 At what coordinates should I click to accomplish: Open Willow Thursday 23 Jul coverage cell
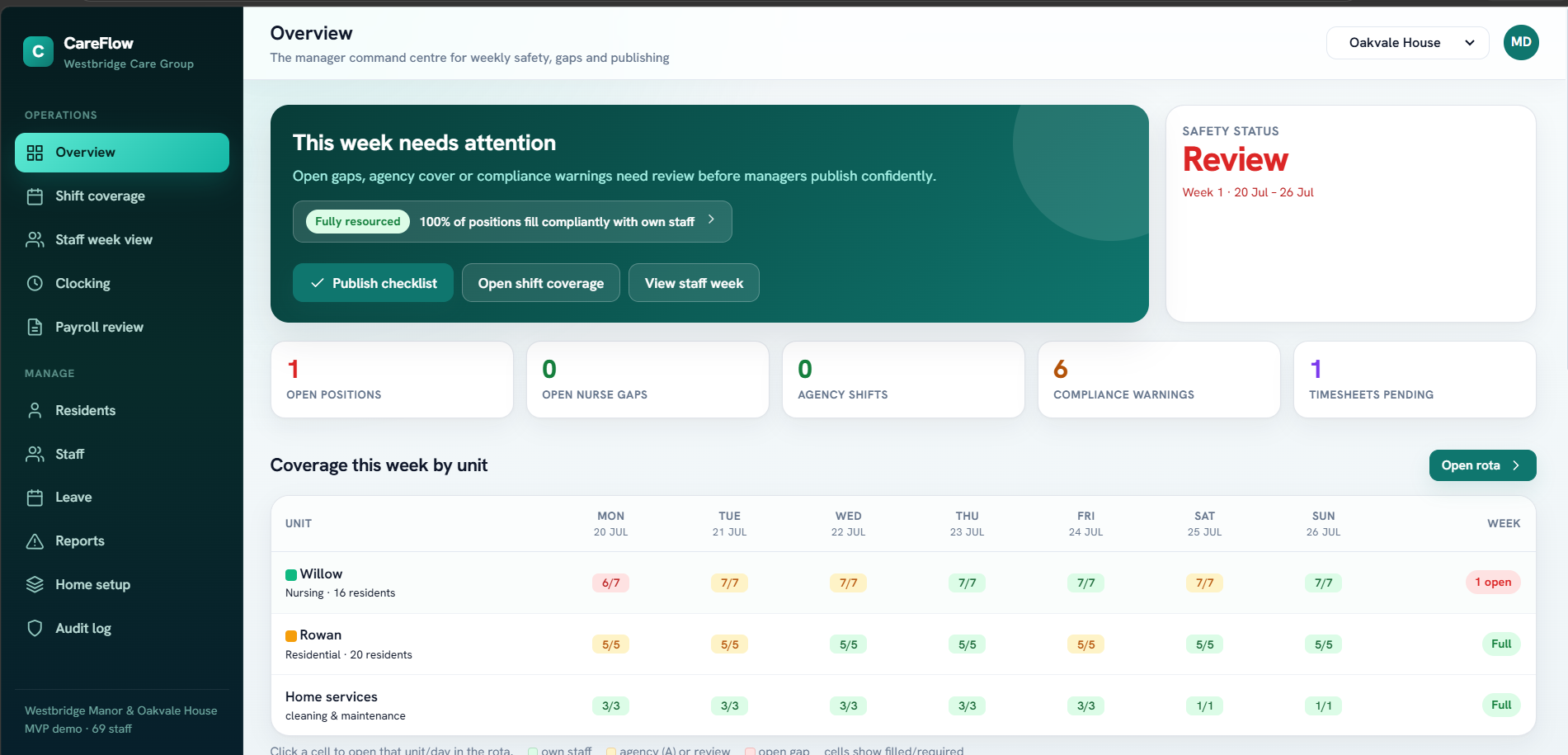coord(967,583)
